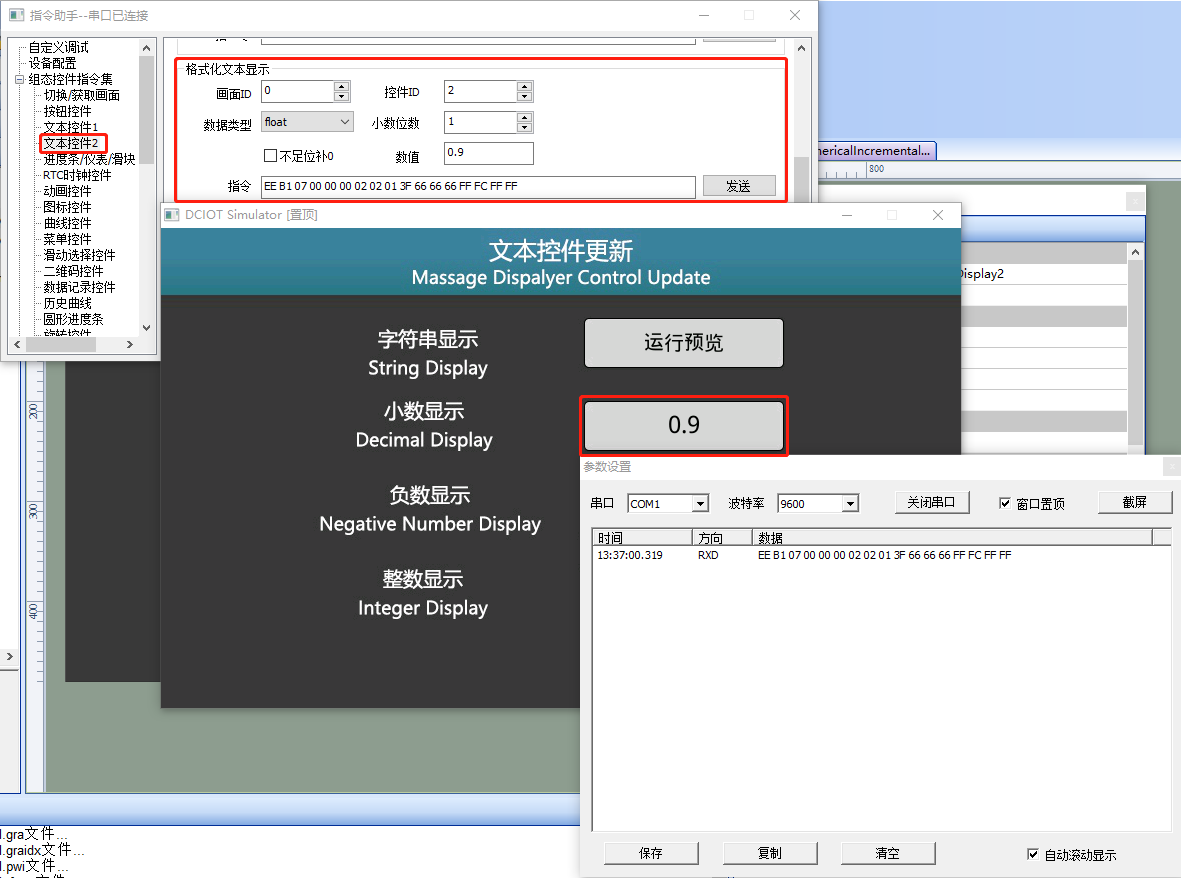Click the 复制 copy button
This screenshot has width=1181, height=878.
coord(770,853)
